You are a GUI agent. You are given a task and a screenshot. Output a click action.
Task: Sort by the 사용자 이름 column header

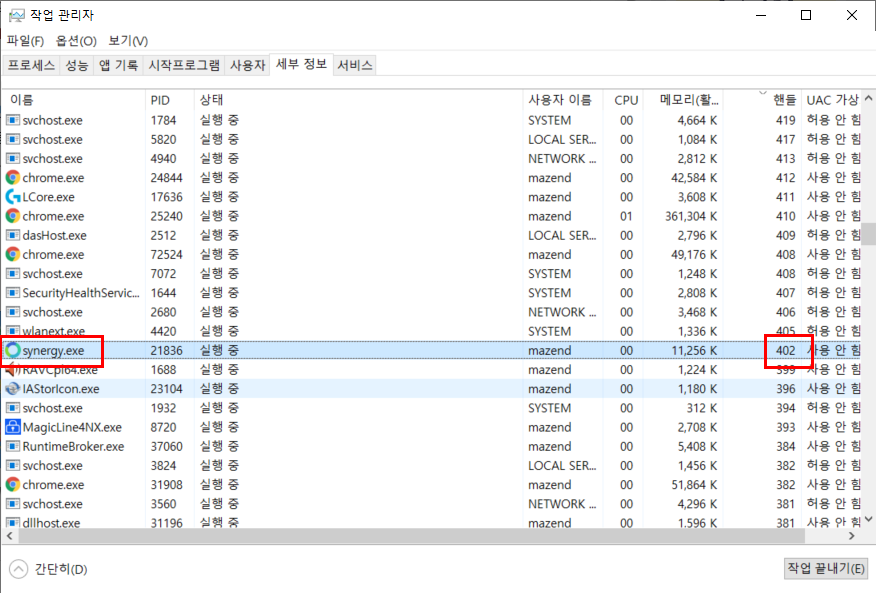point(563,100)
